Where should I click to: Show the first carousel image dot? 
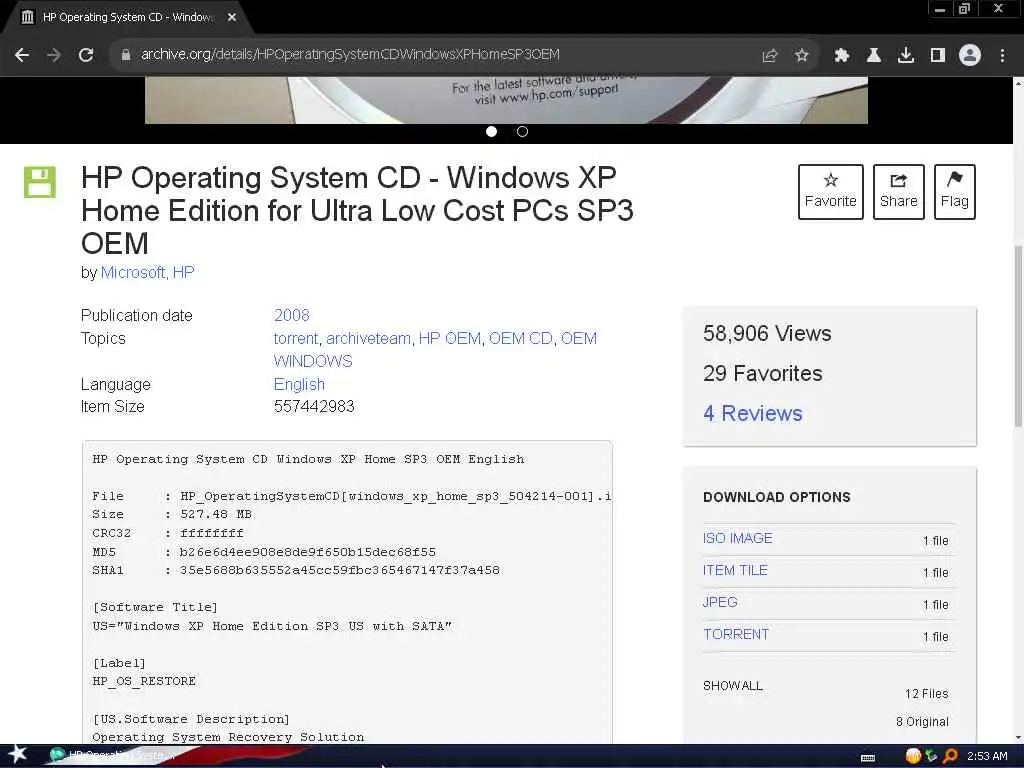(x=492, y=131)
